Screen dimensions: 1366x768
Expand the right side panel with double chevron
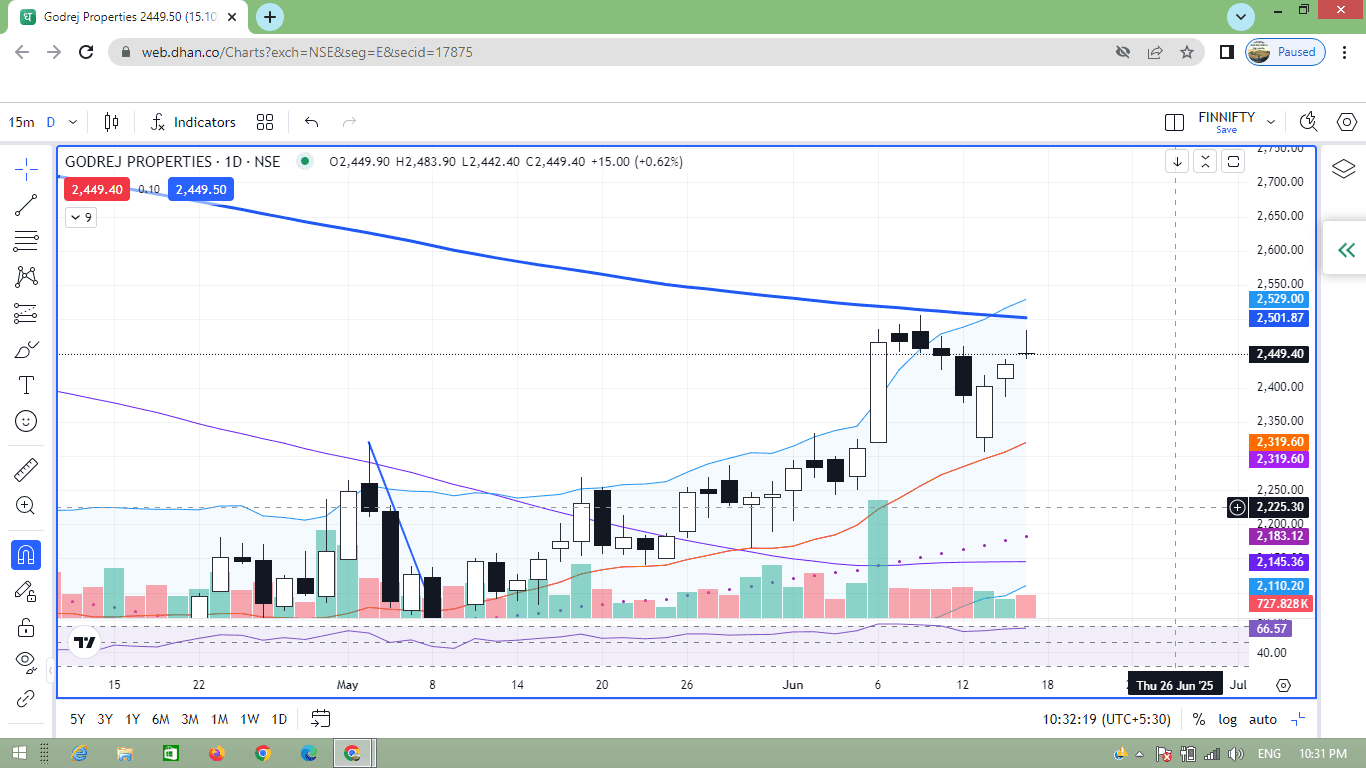tap(1346, 250)
